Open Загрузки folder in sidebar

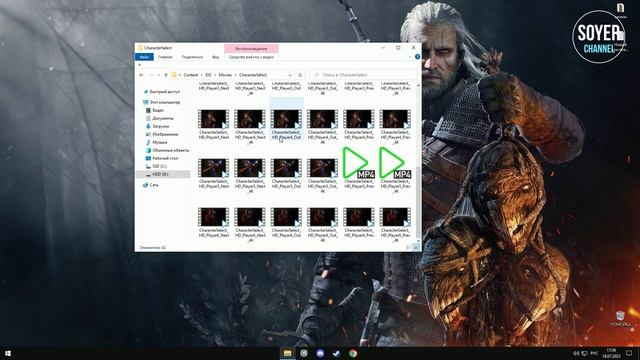pos(158,126)
